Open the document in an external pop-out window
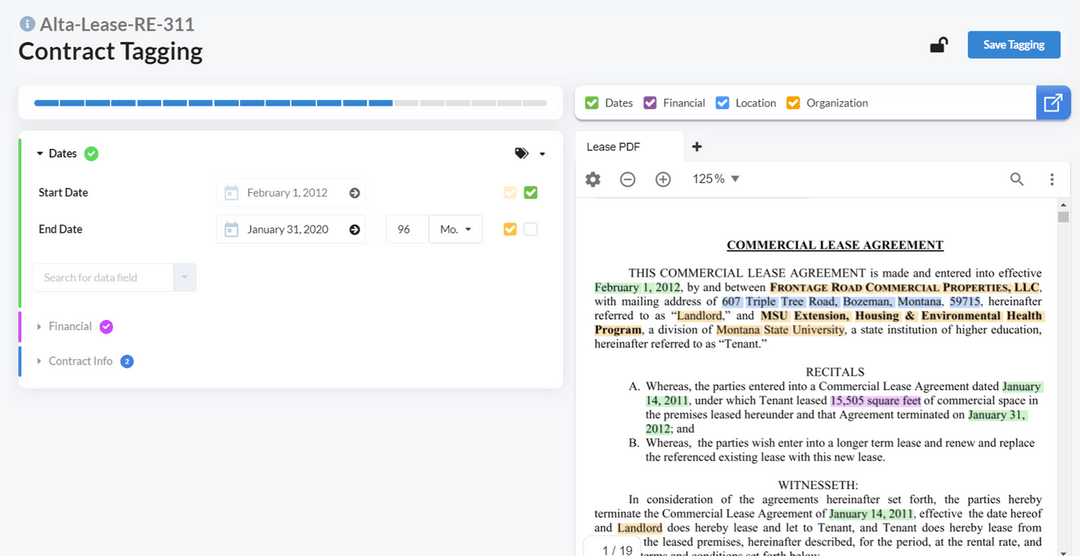The image size is (1080, 556). click(1053, 103)
